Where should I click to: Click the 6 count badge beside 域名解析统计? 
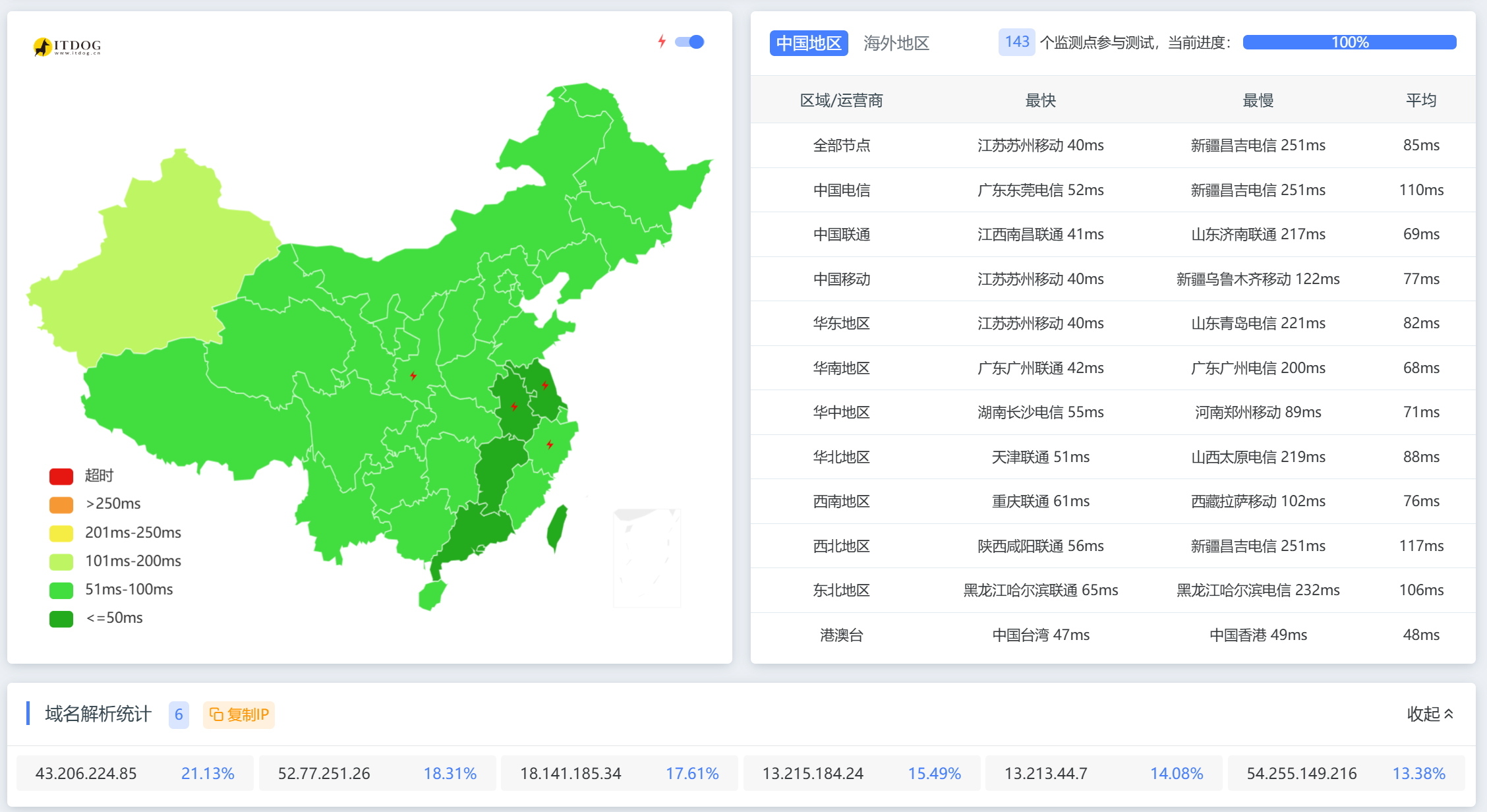pyautogui.click(x=179, y=714)
